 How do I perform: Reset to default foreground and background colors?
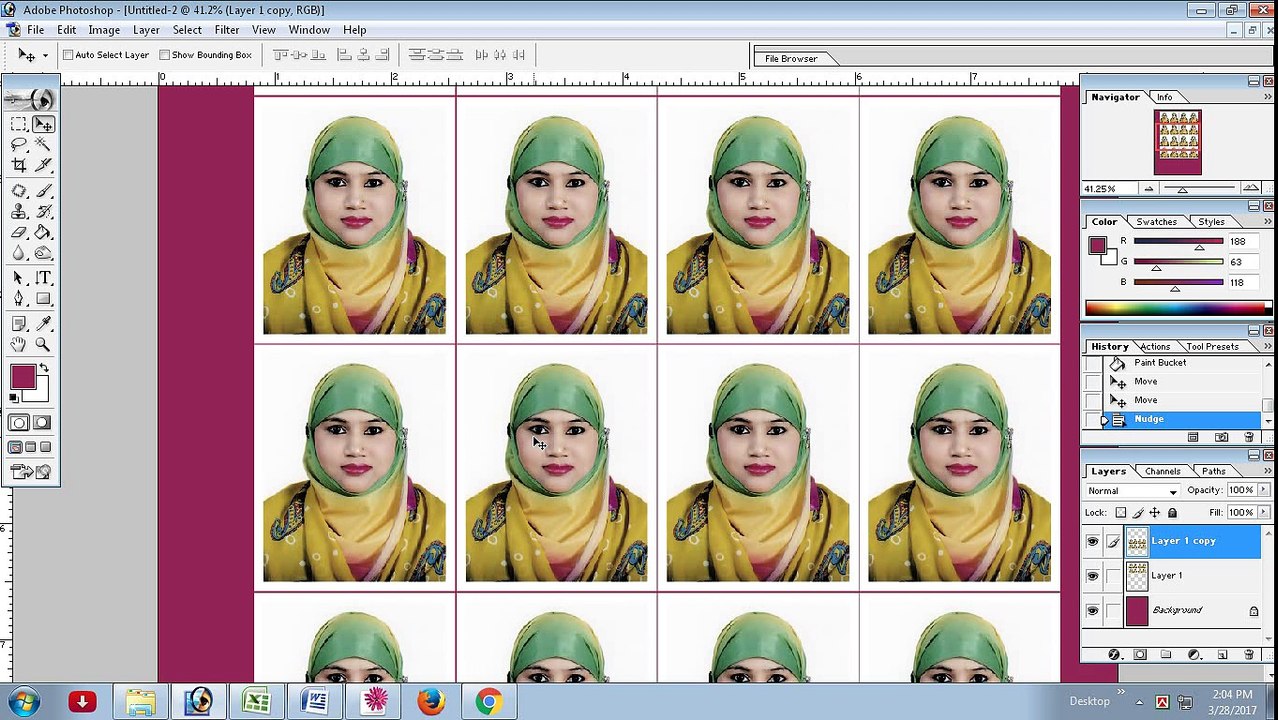(14, 396)
